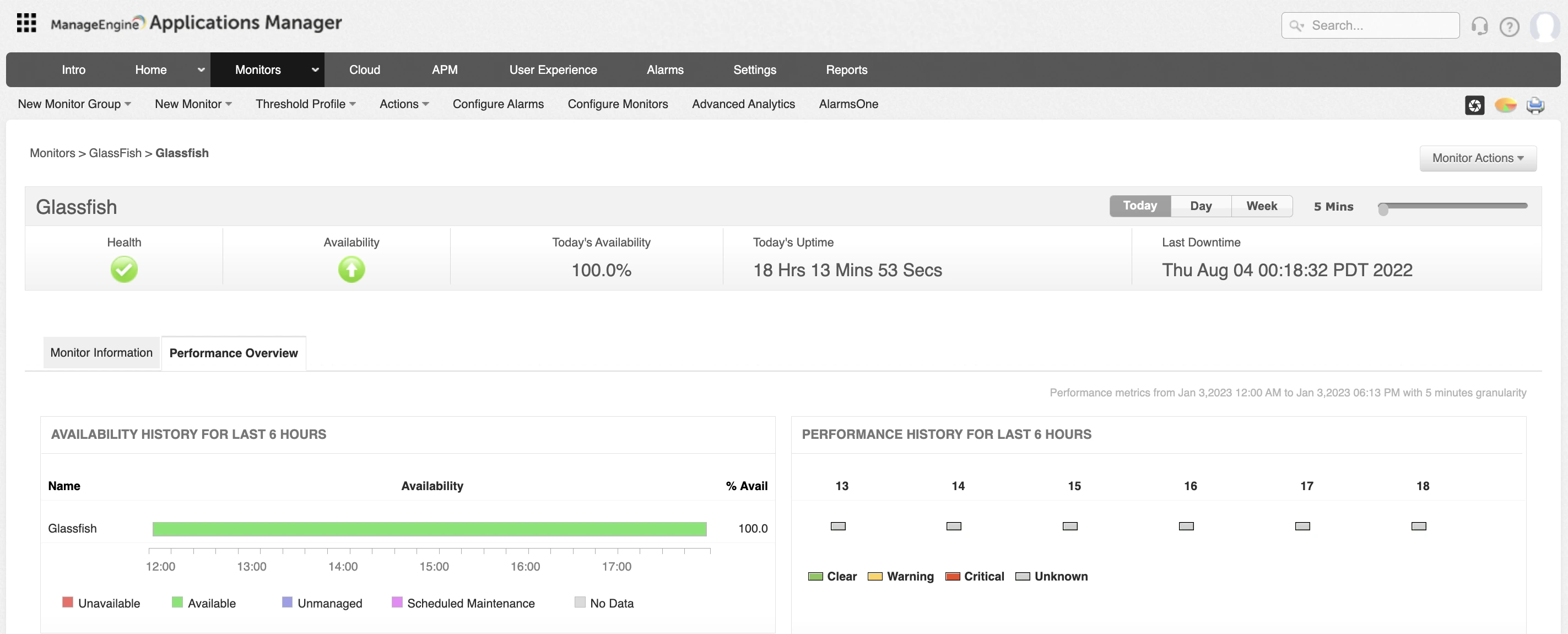
Task: Switch to the Day time period
Action: [x=1201, y=206]
